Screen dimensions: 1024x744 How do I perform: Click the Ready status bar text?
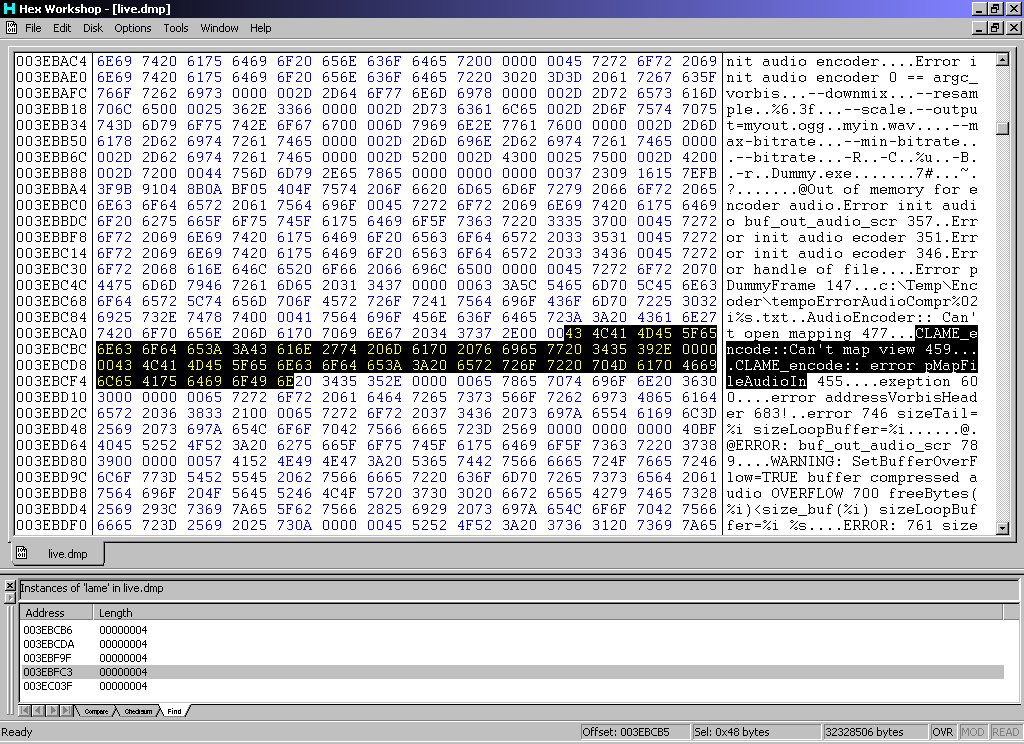tap(17, 732)
